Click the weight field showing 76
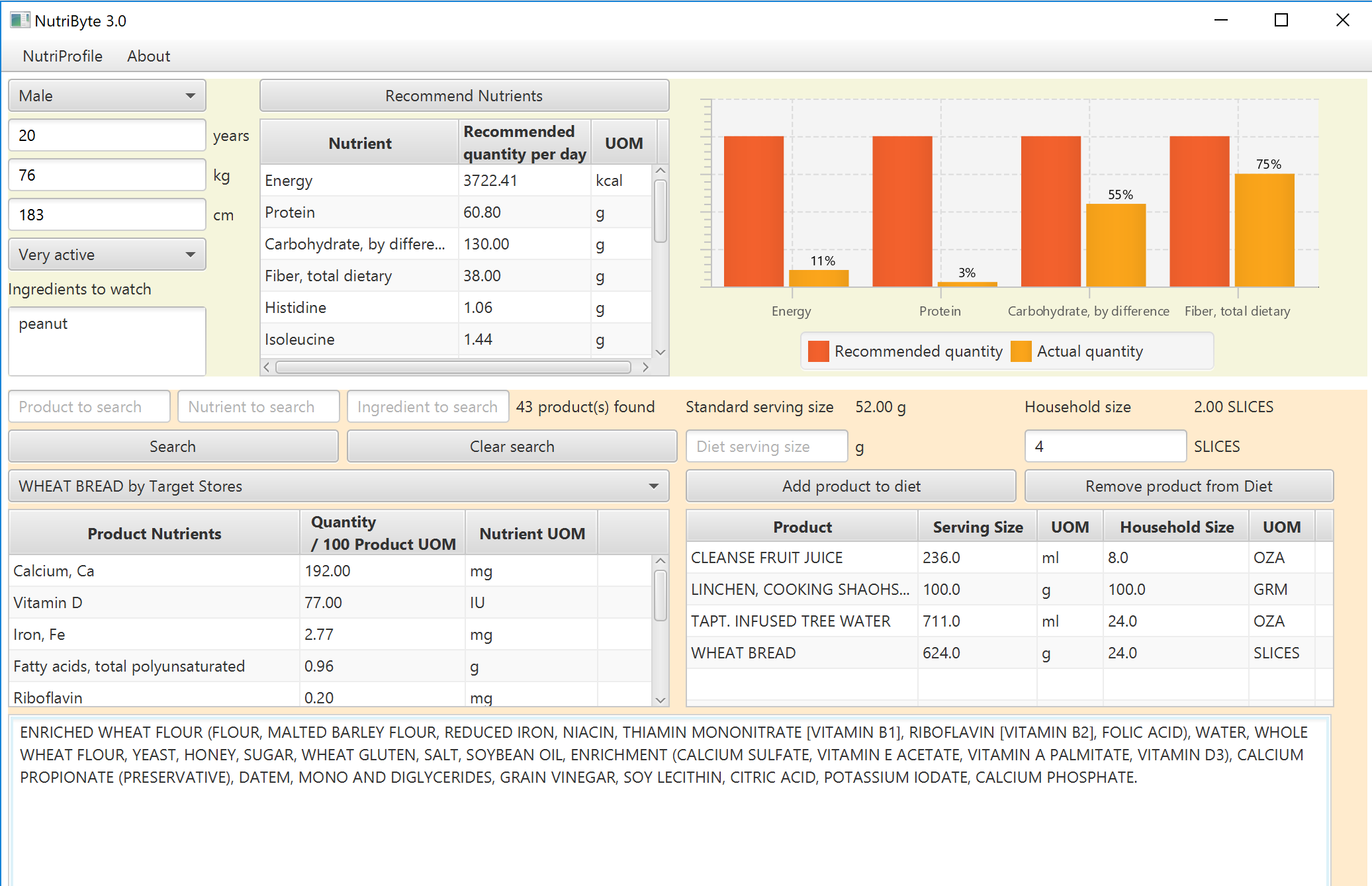1372x886 pixels. [x=107, y=175]
